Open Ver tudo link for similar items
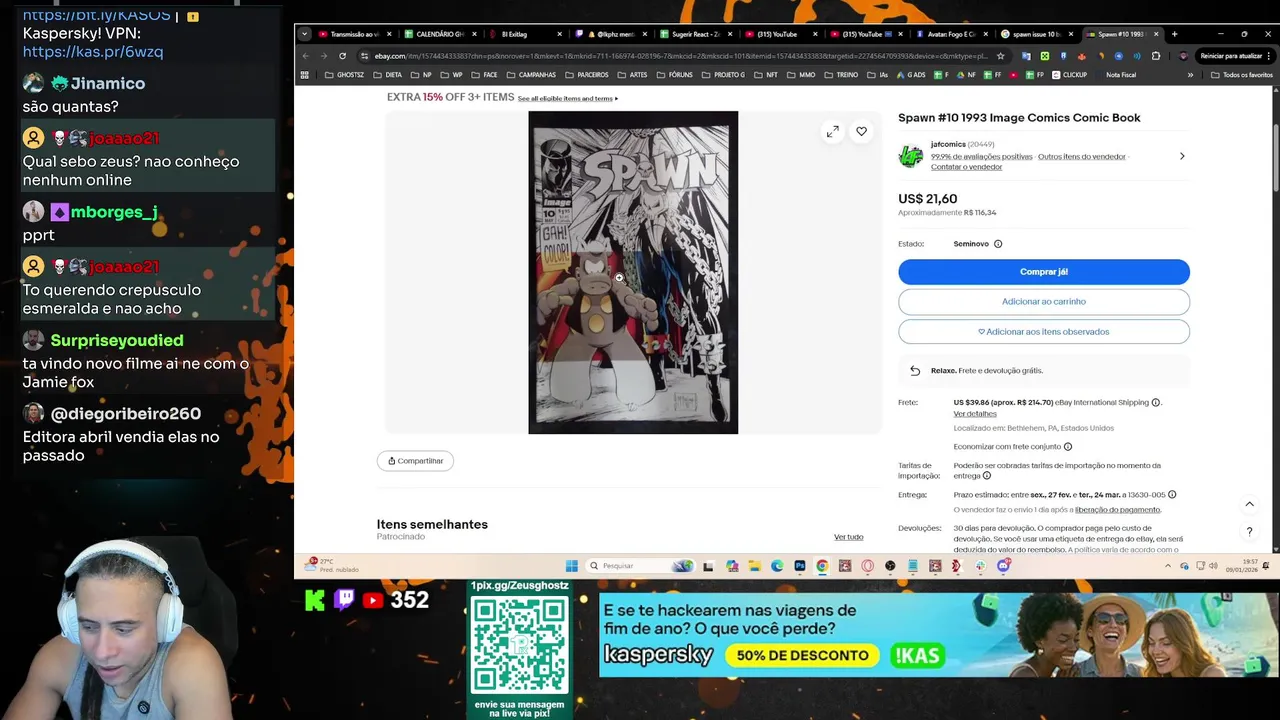The image size is (1280, 720). click(848, 537)
